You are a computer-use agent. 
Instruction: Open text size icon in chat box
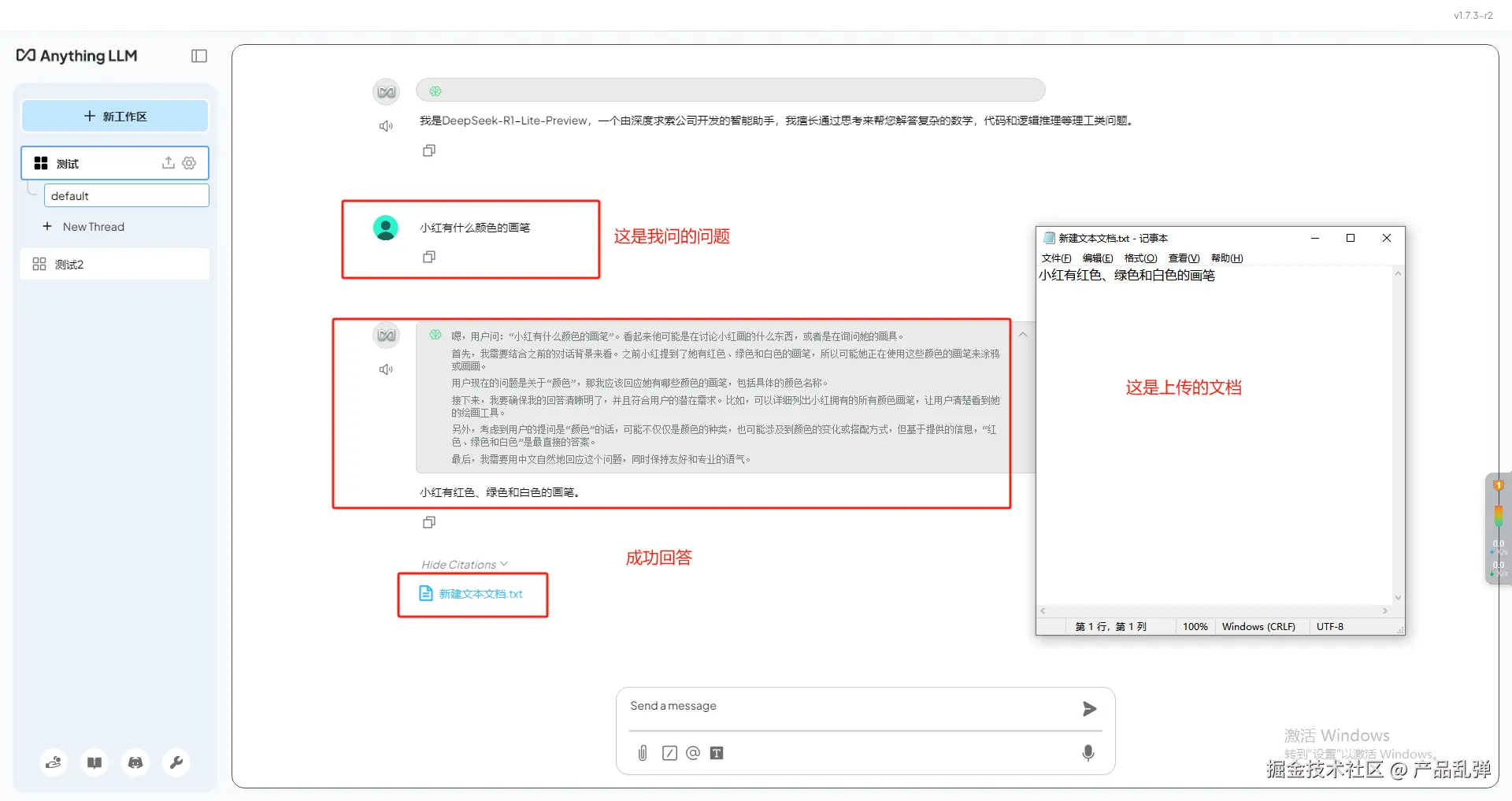click(717, 753)
